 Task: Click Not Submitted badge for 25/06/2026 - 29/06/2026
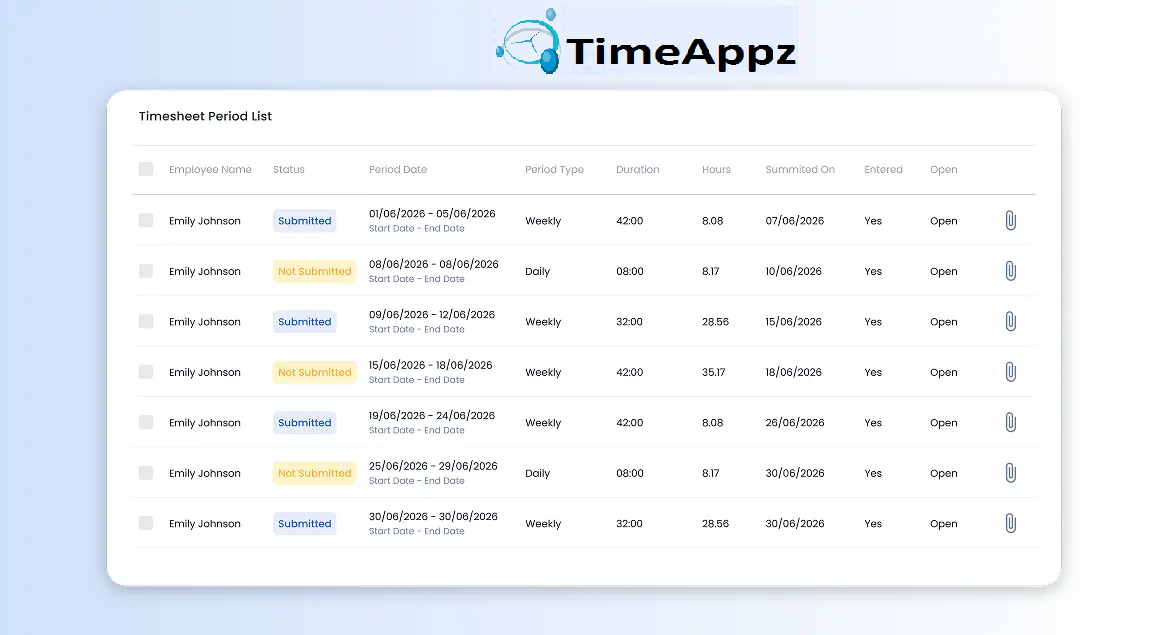tap(314, 473)
